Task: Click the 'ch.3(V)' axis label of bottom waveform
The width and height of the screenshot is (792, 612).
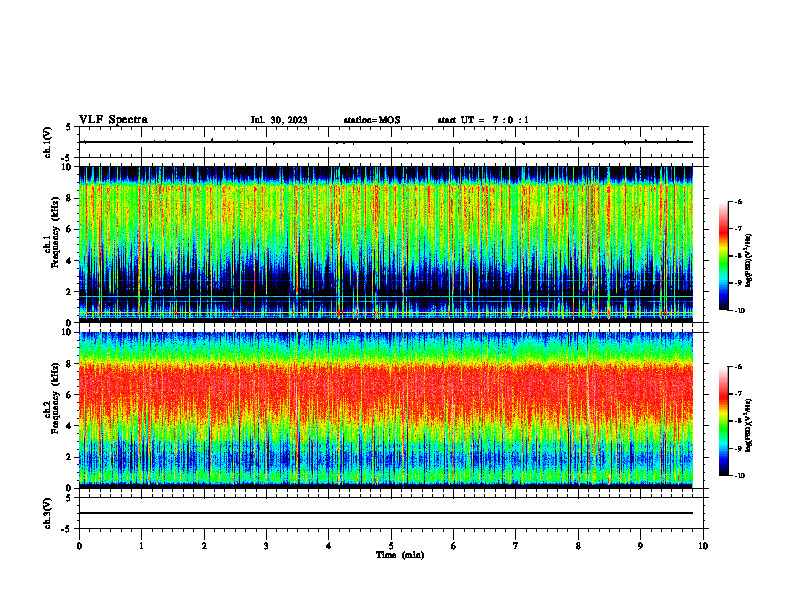Action: [47, 514]
